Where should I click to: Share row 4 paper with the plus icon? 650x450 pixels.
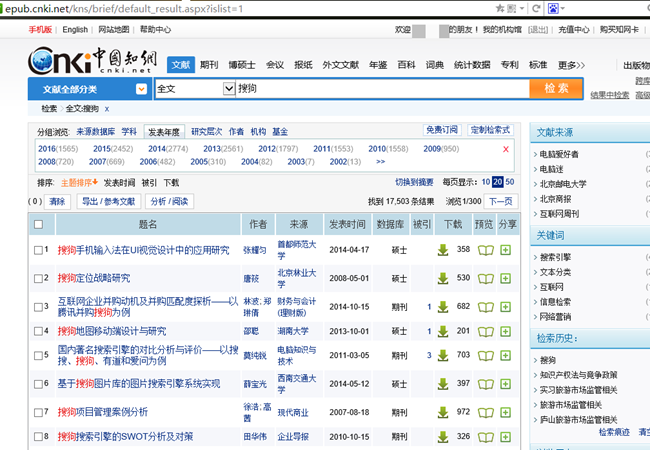(505, 331)
